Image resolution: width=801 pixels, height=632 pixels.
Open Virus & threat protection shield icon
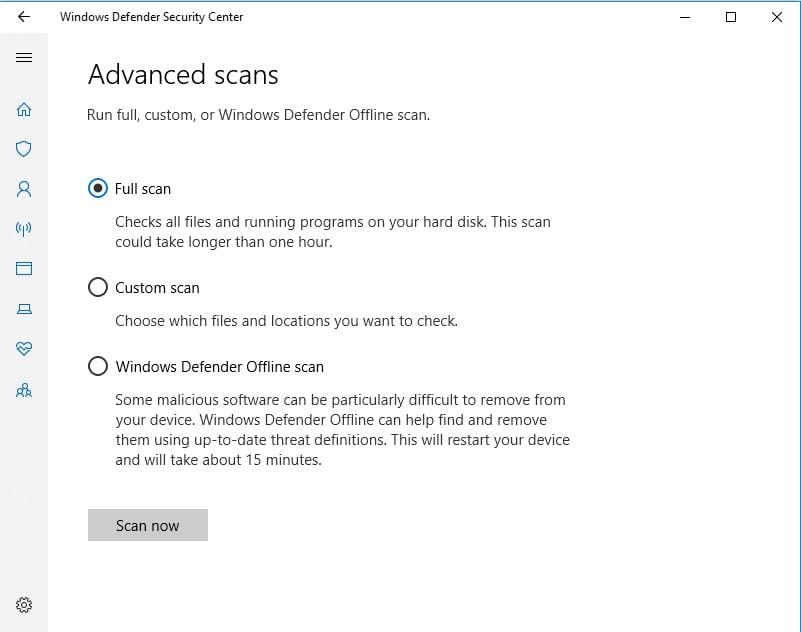(24, 149)
